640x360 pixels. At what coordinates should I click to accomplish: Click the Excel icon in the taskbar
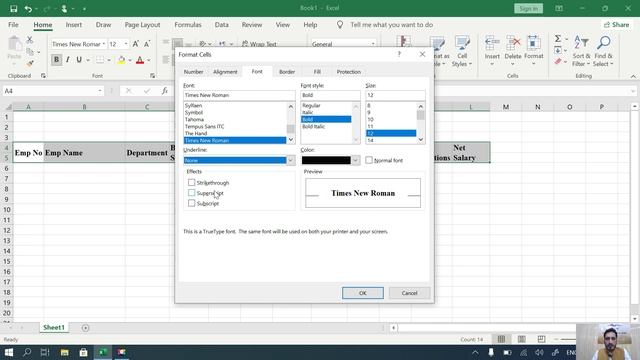click(x=102, y=352)
